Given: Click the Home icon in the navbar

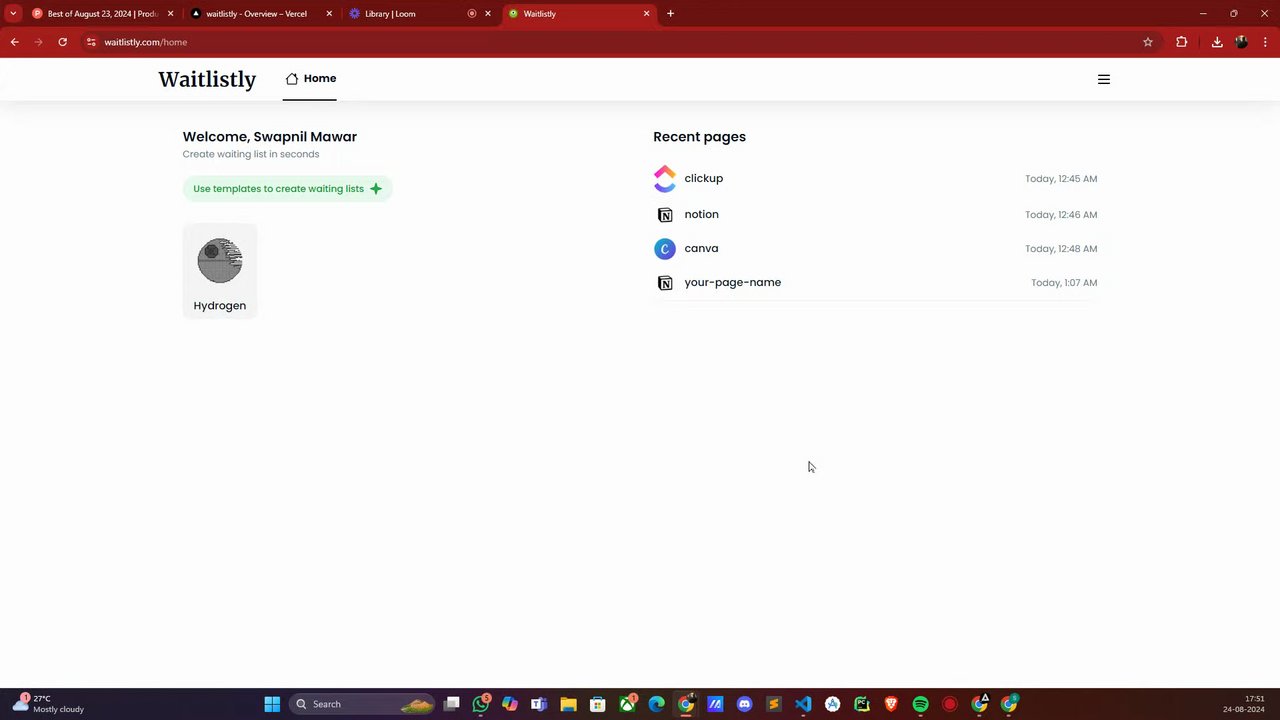Looking at the screenshot, I should click(292, 79).
